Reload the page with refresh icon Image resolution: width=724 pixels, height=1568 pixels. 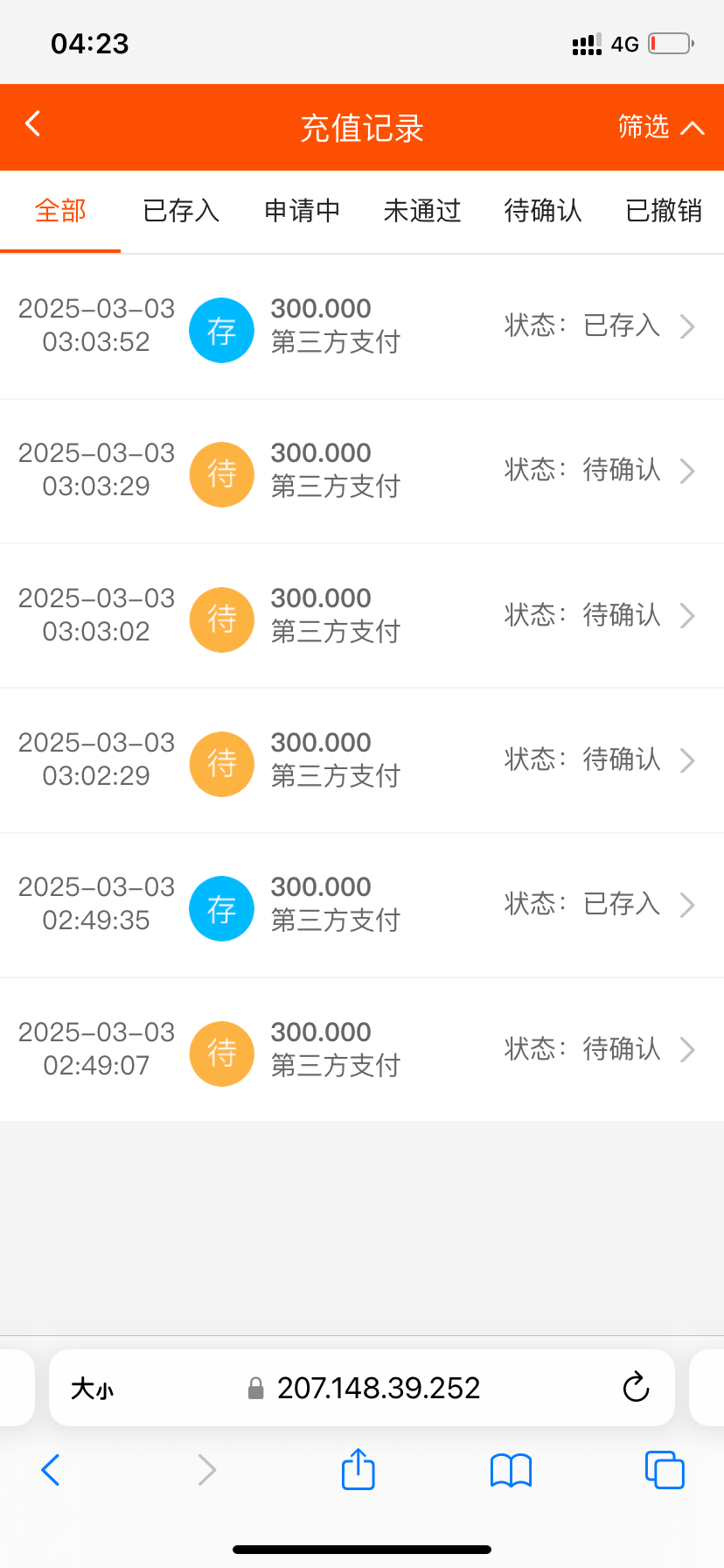click(636, 1388)
